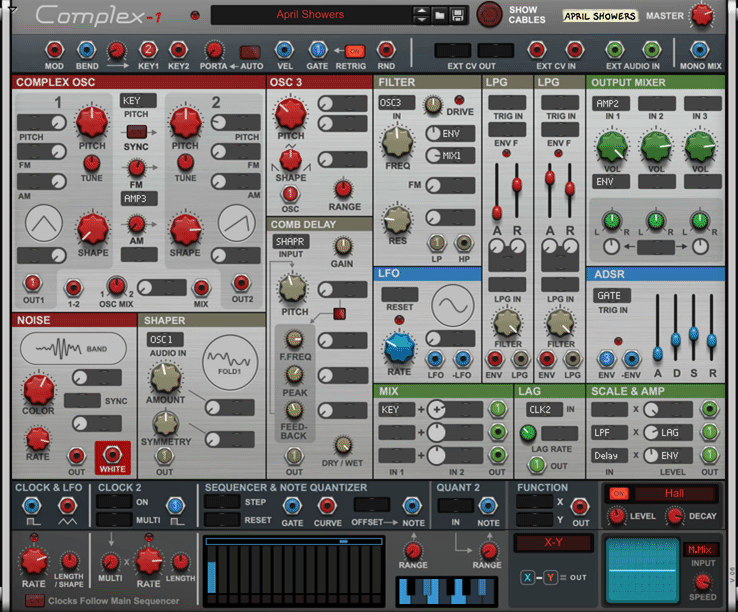Toggle the reverb ON button beside Hall
Viewport: 738px width, 612px height.
tap(619, 493)
